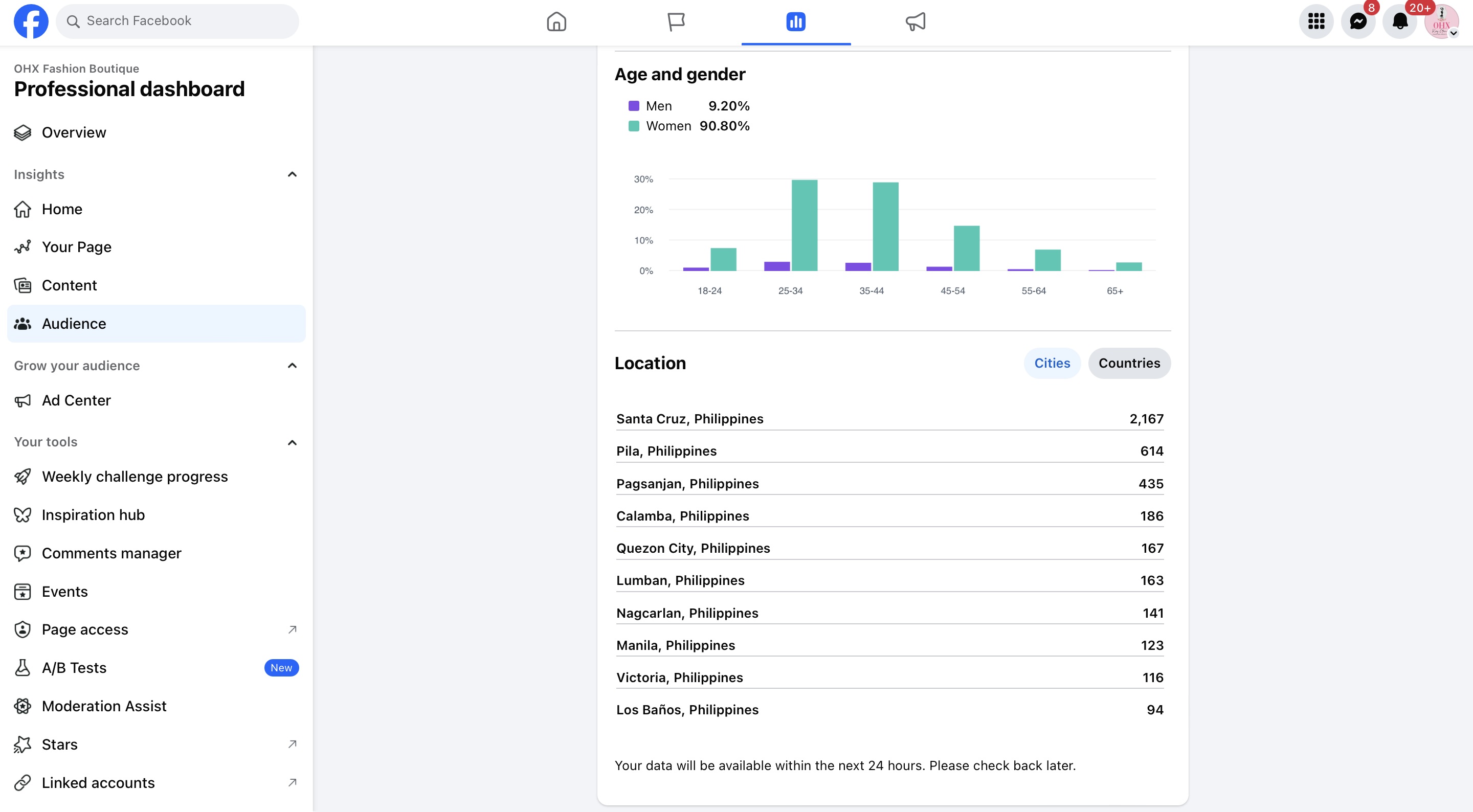Image resolution: width=1473 pixels, height=812 pixels.
Task: Open the Content menu item
Action: click(x=69, y=285)
